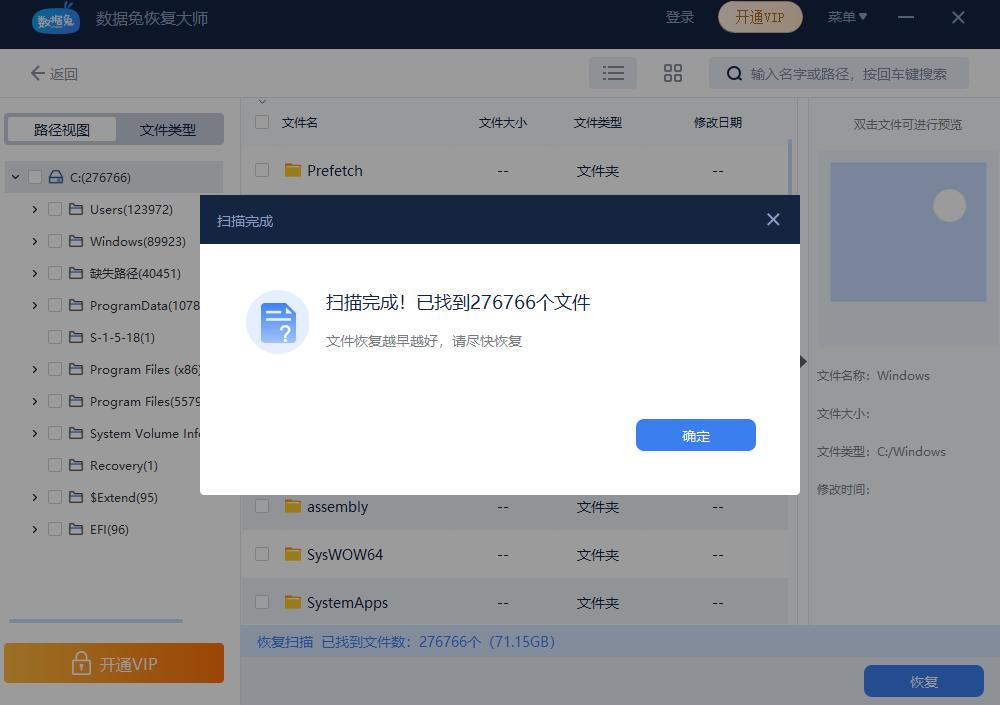Switch to the 文件类型 tab
This screenshot has height=705, width=1000.
coord(168,129)
